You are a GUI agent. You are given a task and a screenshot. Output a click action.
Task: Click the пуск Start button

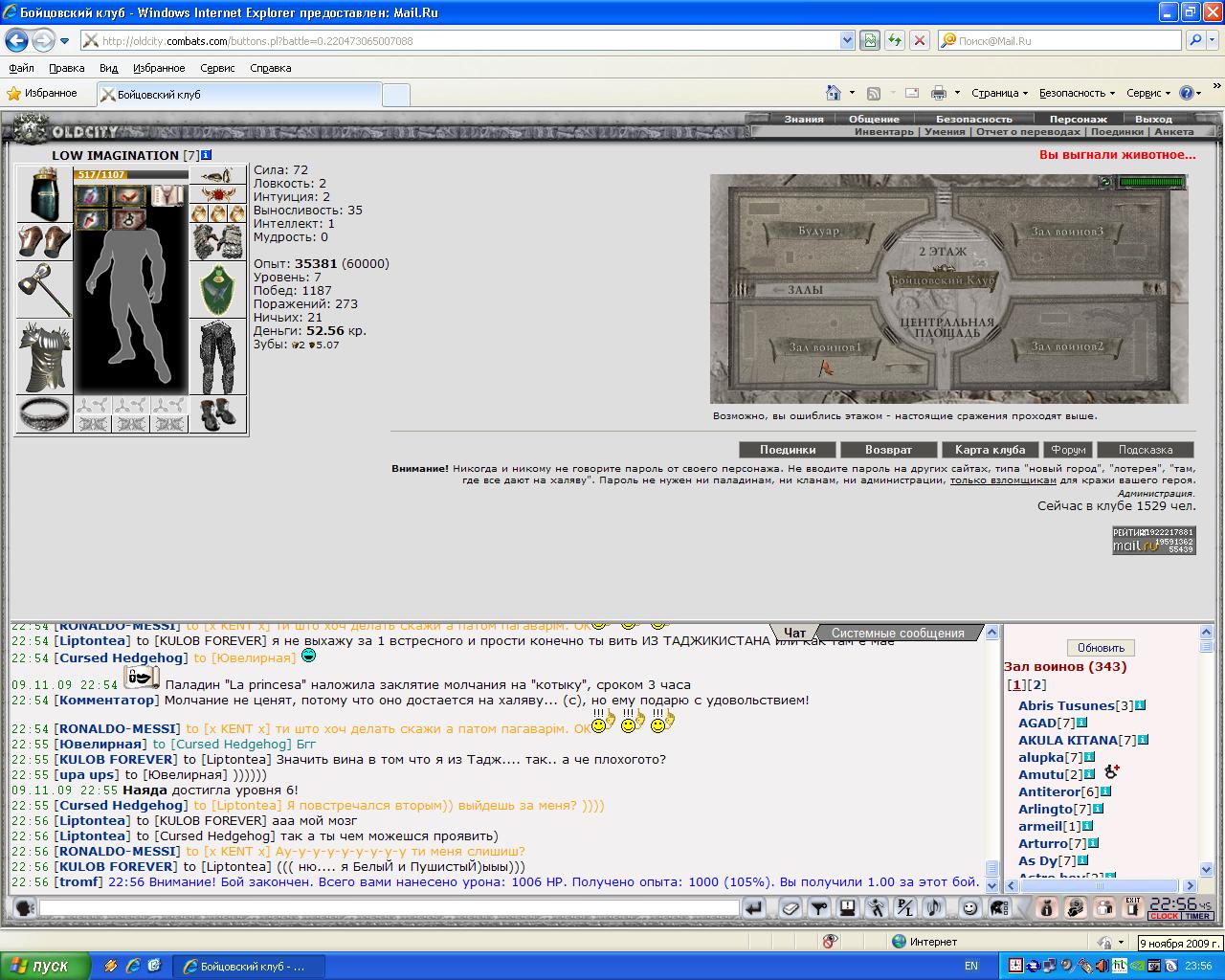[x=45, y=966]
